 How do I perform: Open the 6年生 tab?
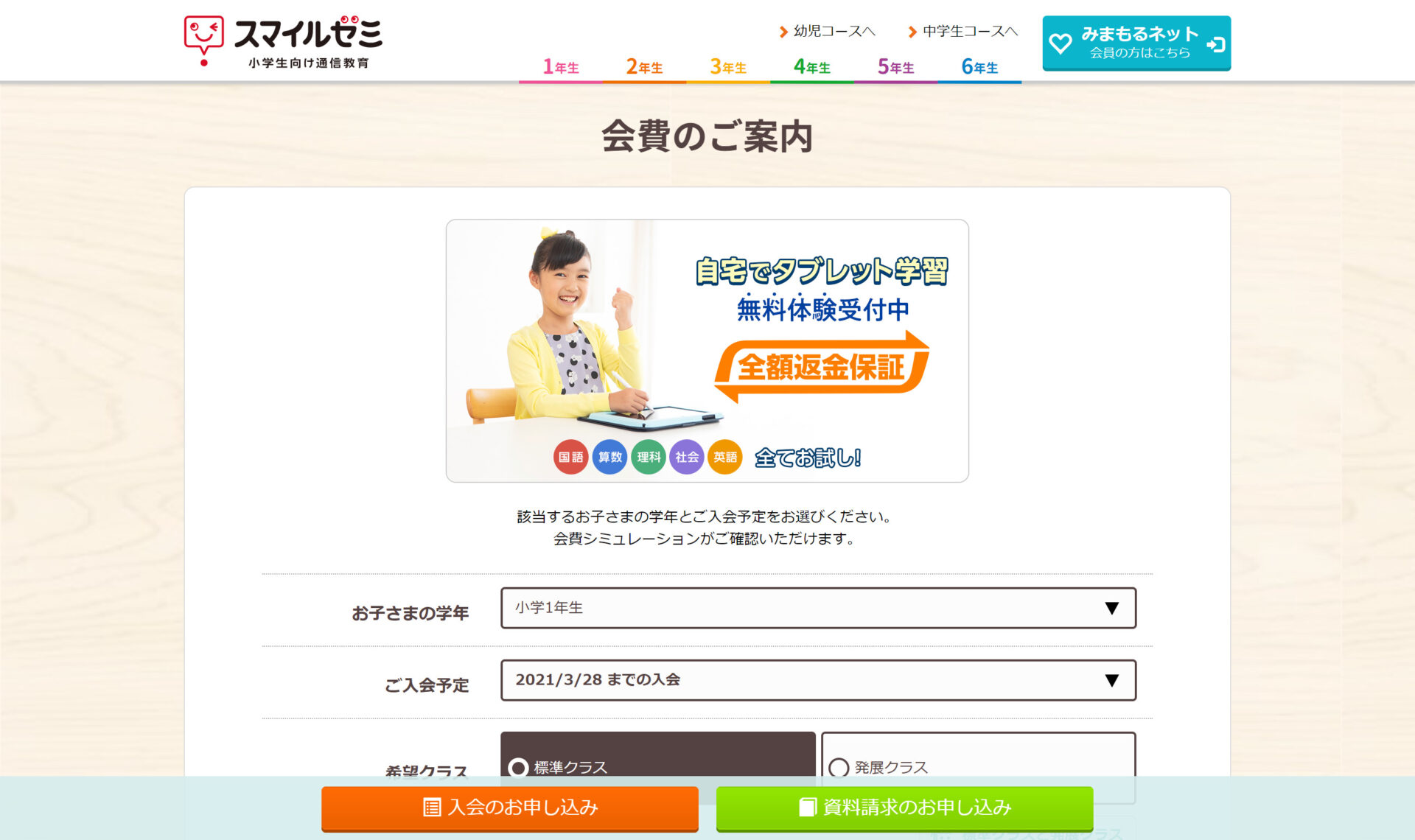point(980,67)
